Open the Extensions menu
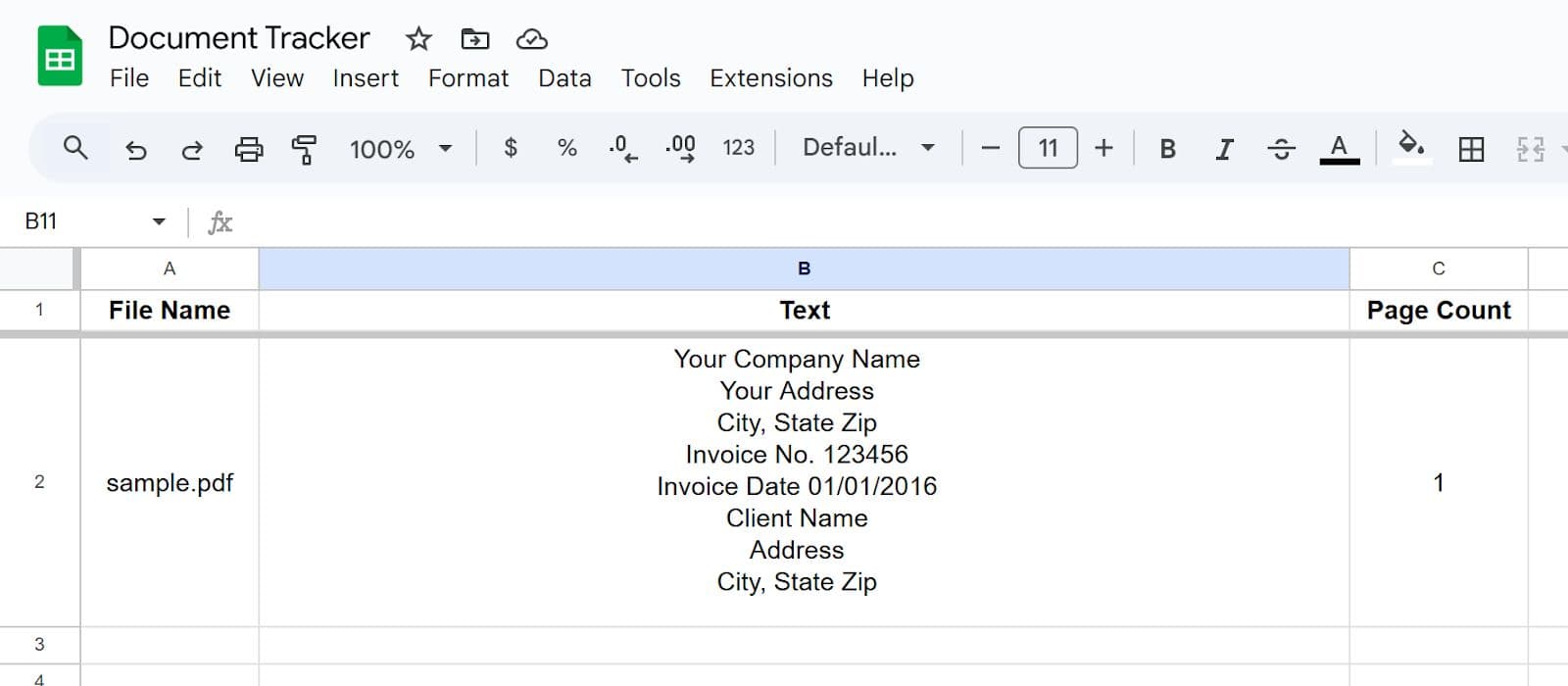The height and width of the screenshot is (686, 1568). (770, 78)
